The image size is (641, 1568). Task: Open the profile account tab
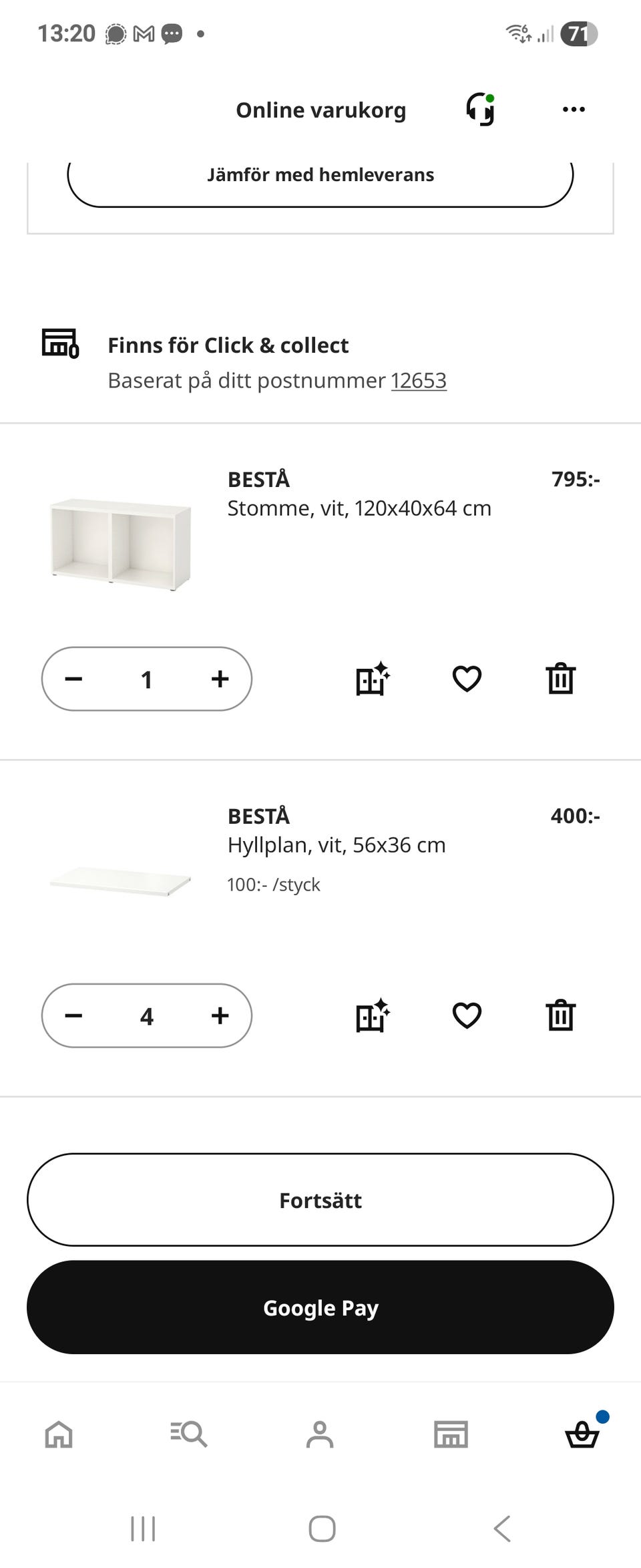(320, 1434)
